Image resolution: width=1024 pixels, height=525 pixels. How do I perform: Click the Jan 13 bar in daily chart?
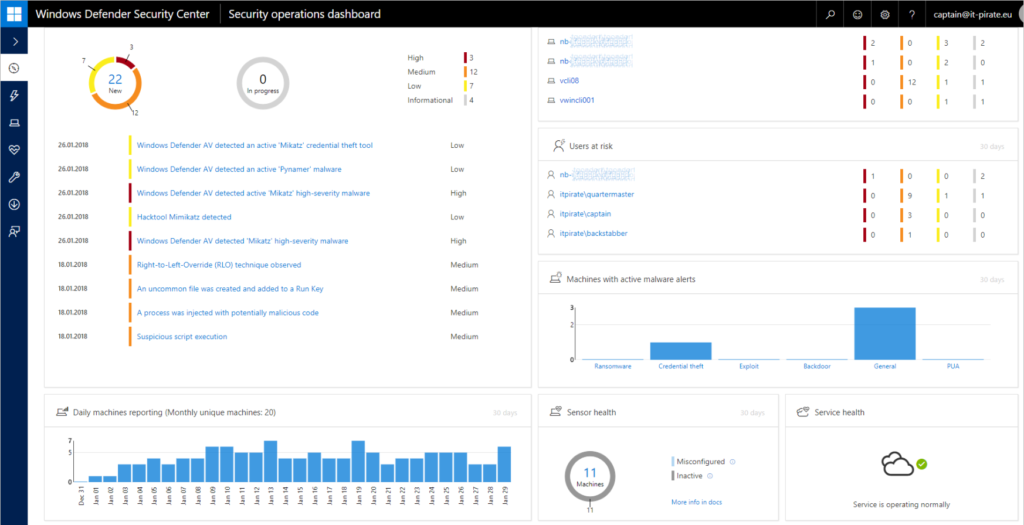[x=270, y=462]
